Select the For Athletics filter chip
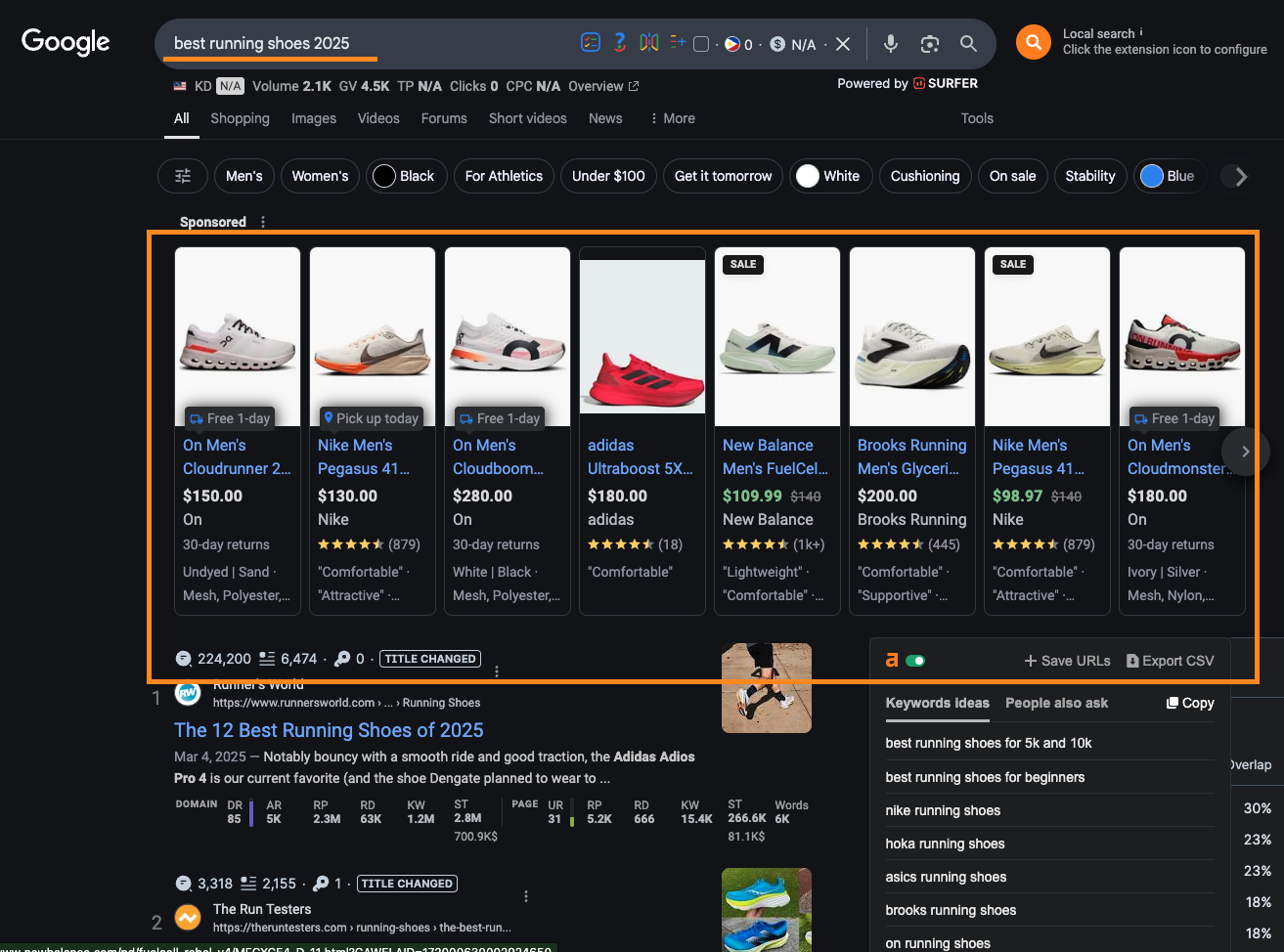Viewport: 1284px width, 952px height. pyautogui.click(x=504, y=176)
